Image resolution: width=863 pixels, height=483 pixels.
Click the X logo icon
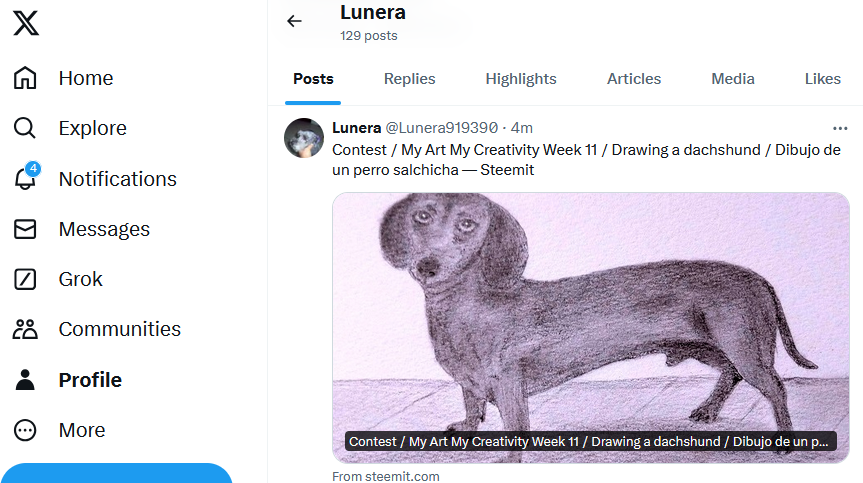26,23
